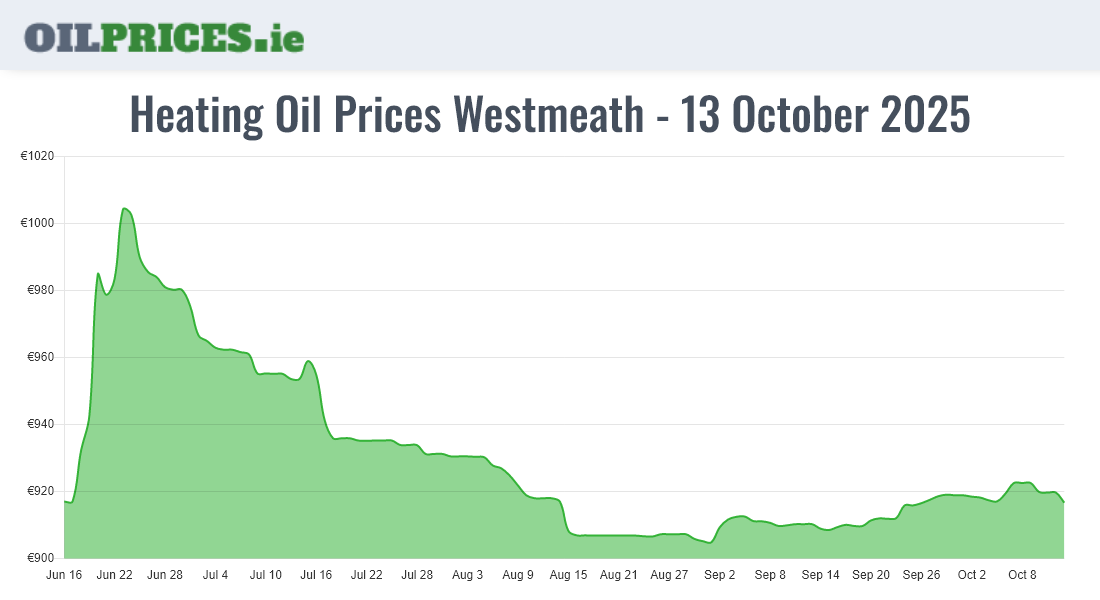Click the Oct 2 x-axis label
Screen dimensions: 1100x600
(x=971, y=575)
